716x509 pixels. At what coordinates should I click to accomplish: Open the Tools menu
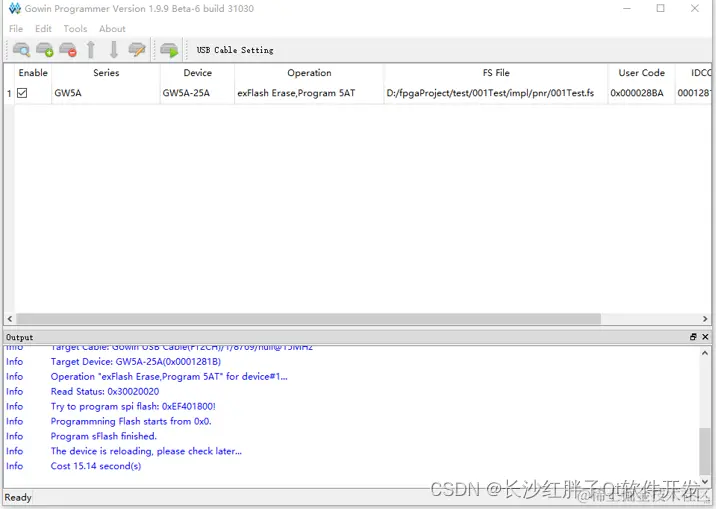pos(75,28)
